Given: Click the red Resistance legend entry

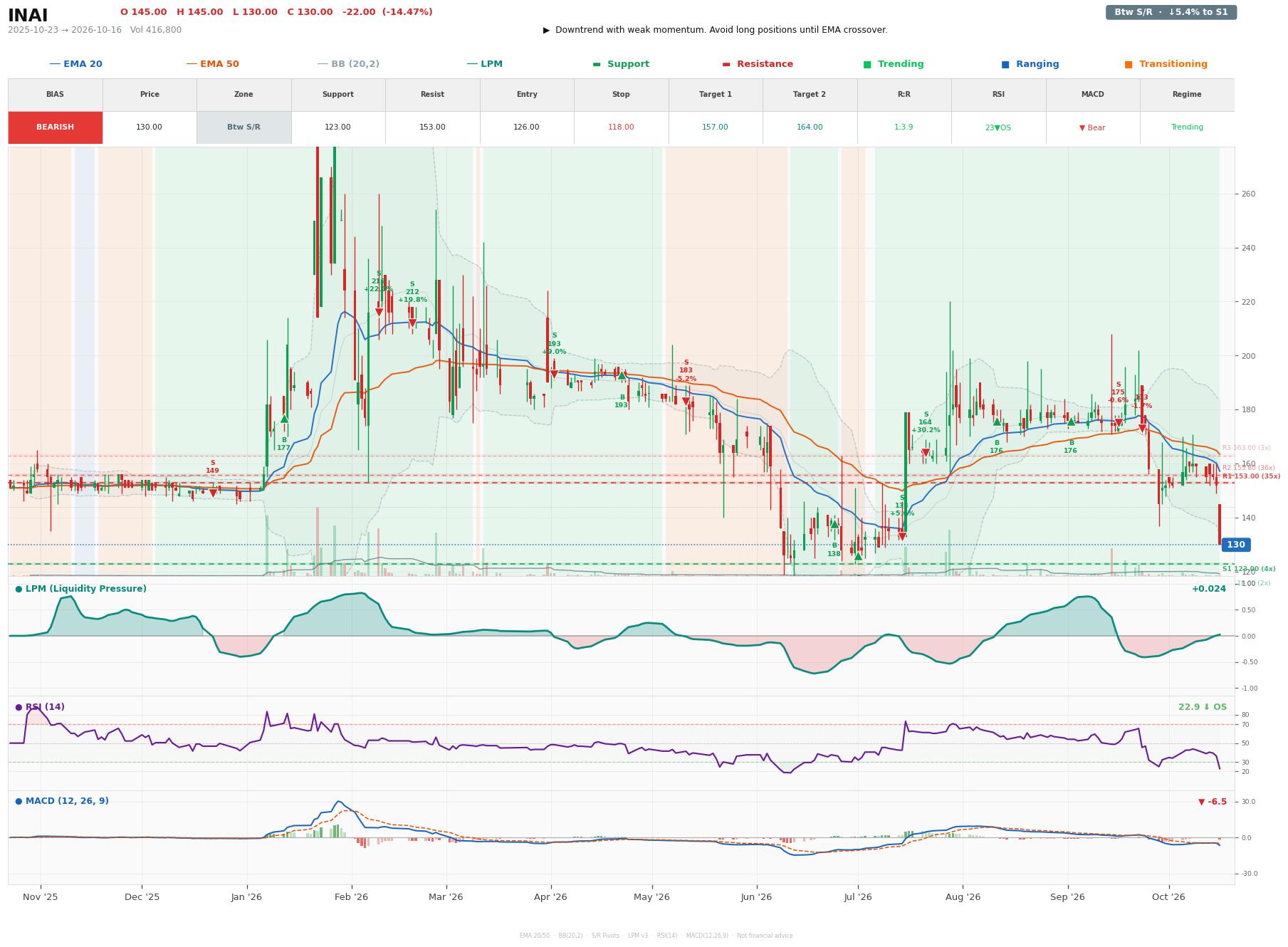Looking at the screenshot, I should coord(758,64).
